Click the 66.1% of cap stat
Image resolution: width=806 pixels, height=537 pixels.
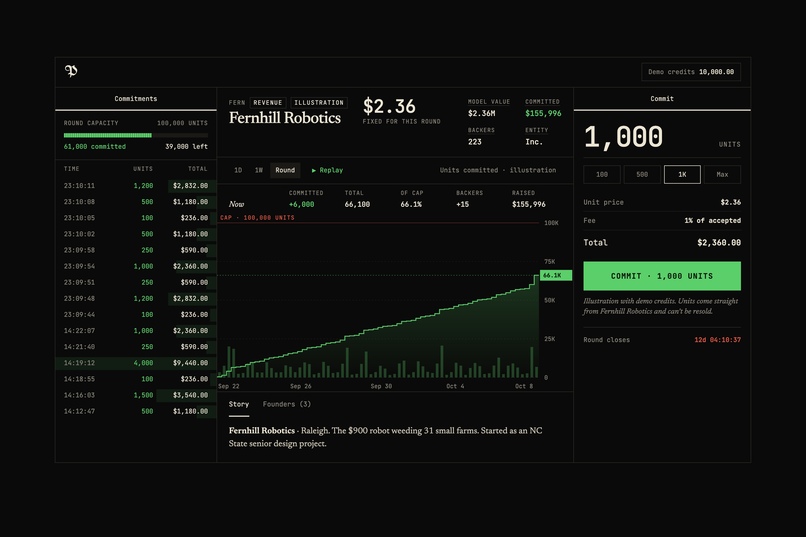[411, 205]
